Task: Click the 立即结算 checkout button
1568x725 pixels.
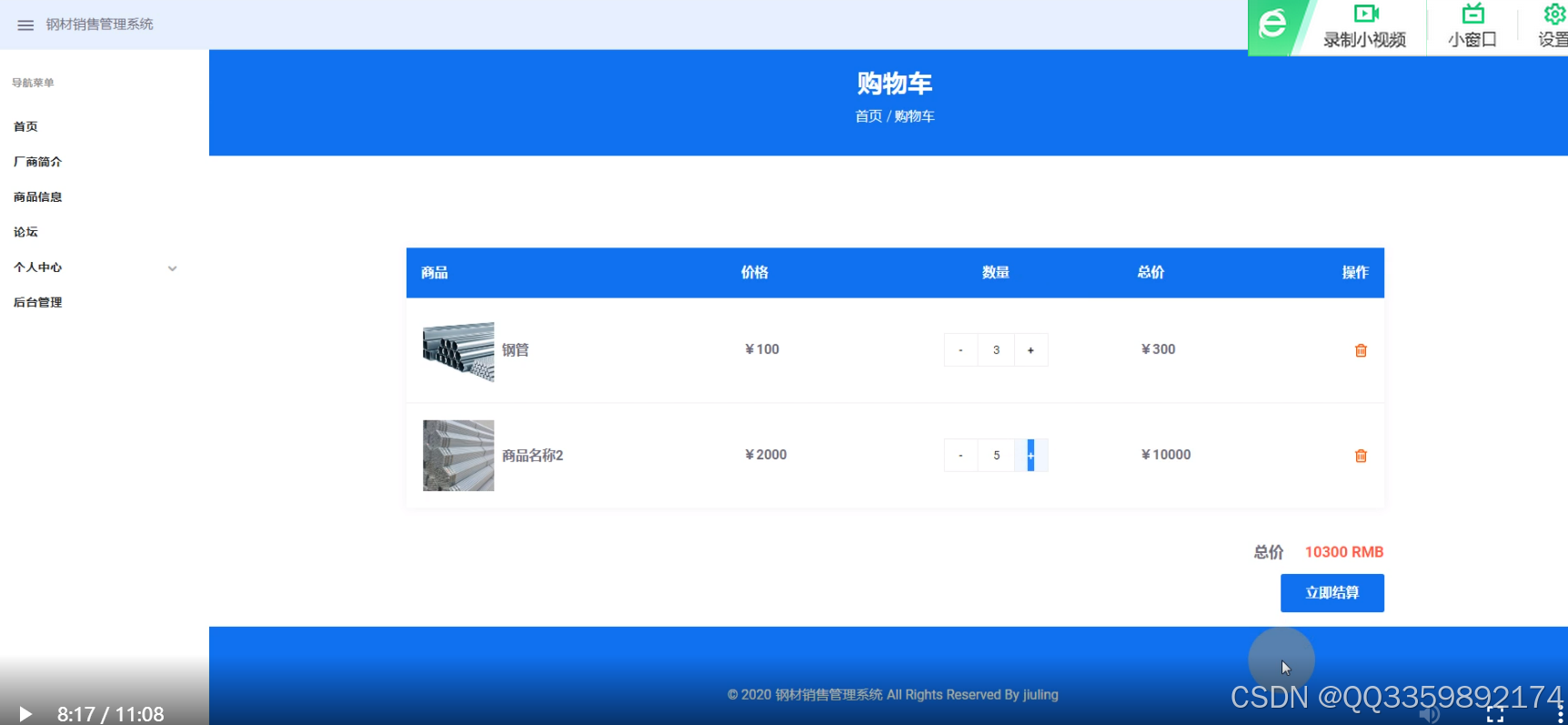Action: tap(1332, 593)
